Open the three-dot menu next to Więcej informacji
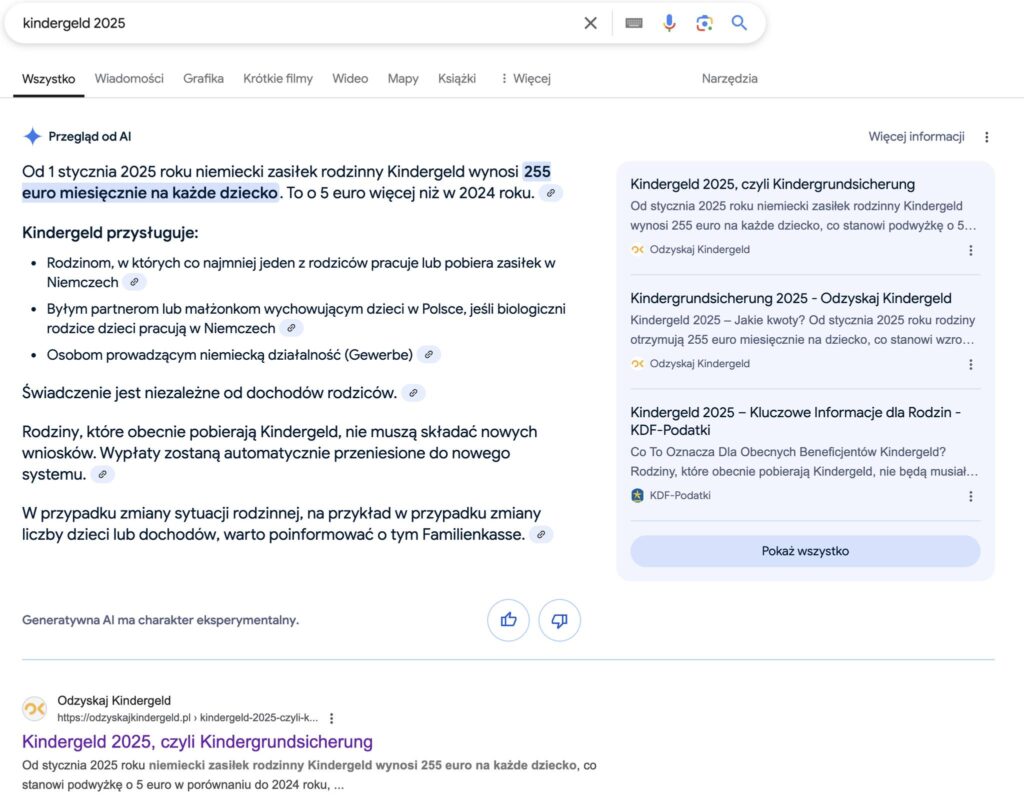1024x807 pixels. pos(987,136)
